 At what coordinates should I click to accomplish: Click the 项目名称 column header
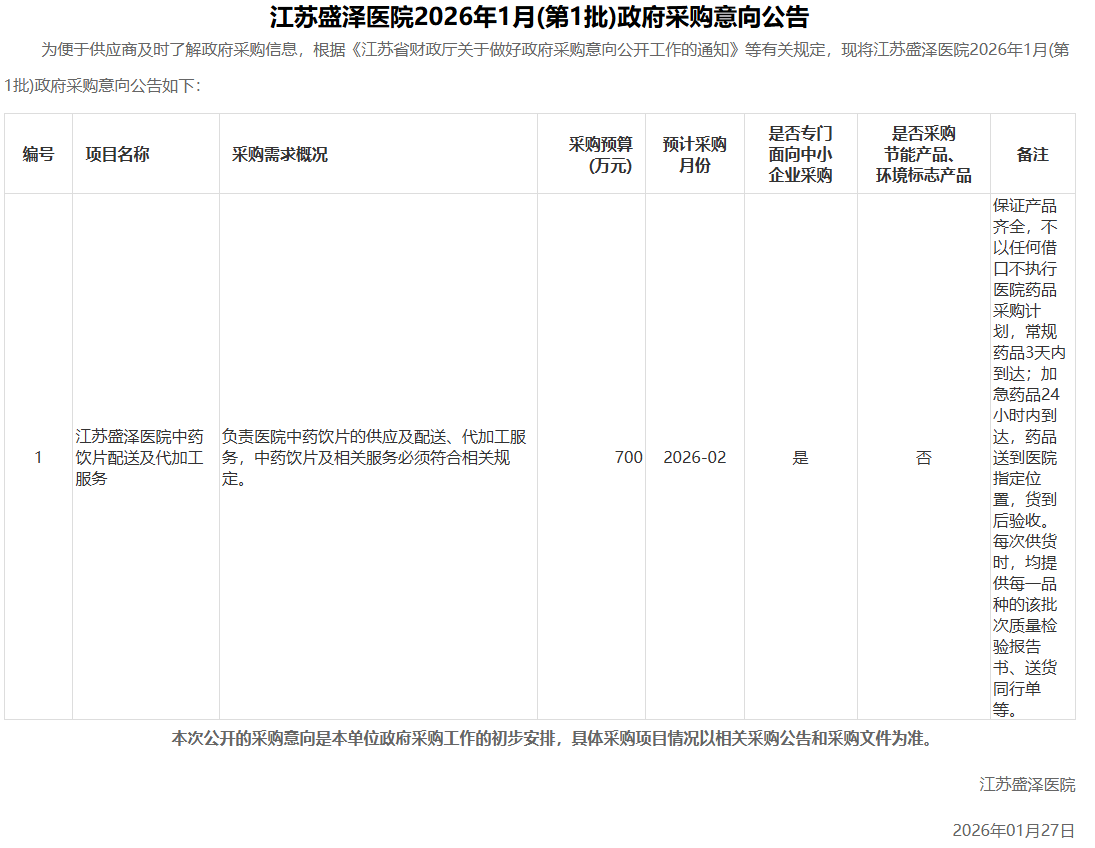click(x=117, y=154)
